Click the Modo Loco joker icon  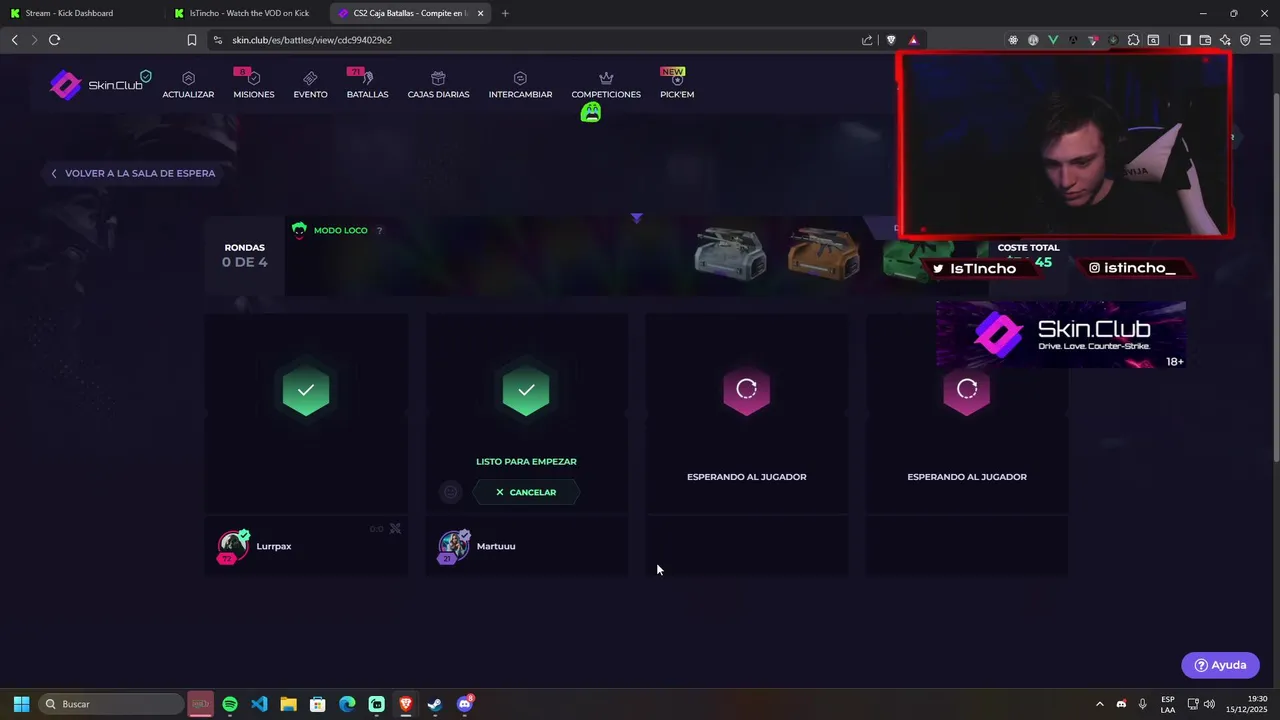tap(299, 230)
